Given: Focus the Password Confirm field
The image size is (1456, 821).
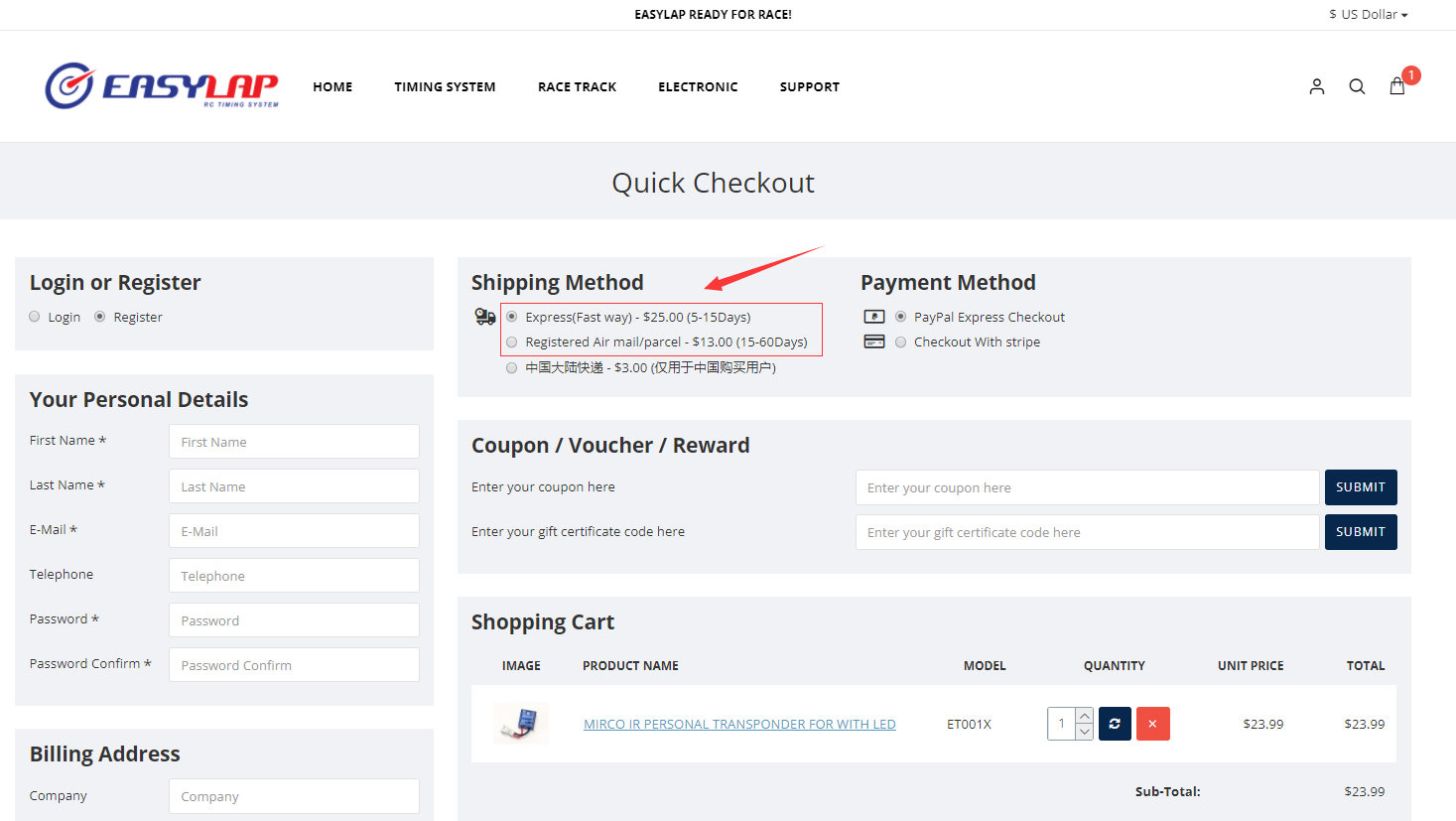Looking at the screenshot, I should click(294, 665).
